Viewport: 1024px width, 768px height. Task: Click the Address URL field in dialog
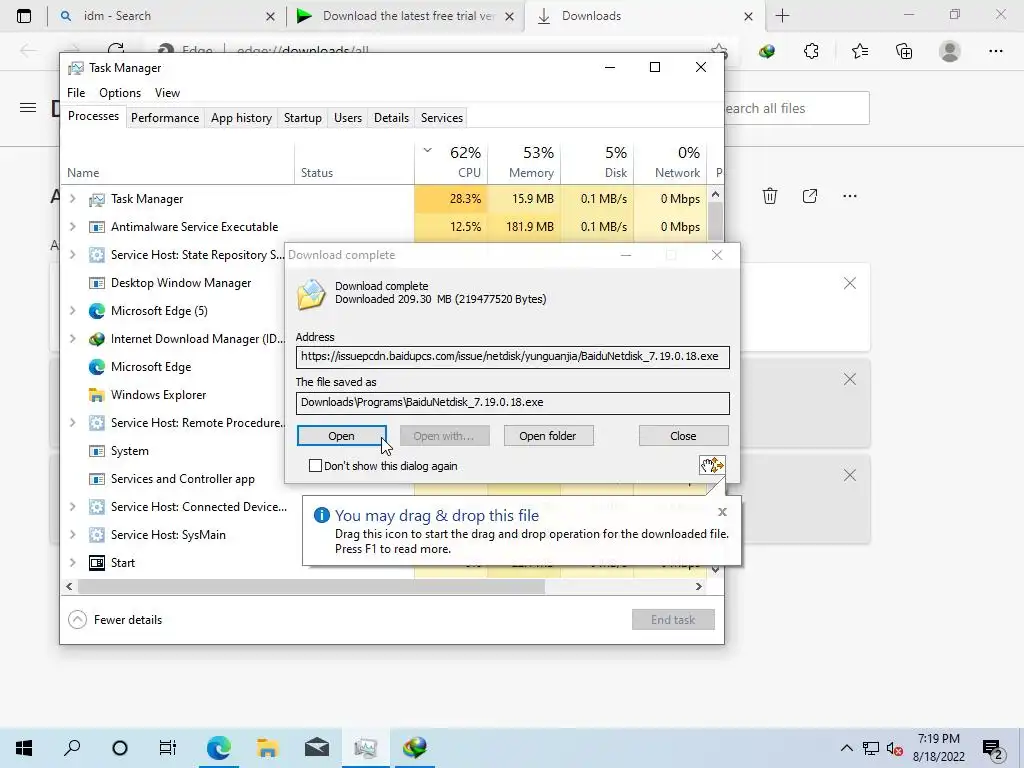point(513,357)
